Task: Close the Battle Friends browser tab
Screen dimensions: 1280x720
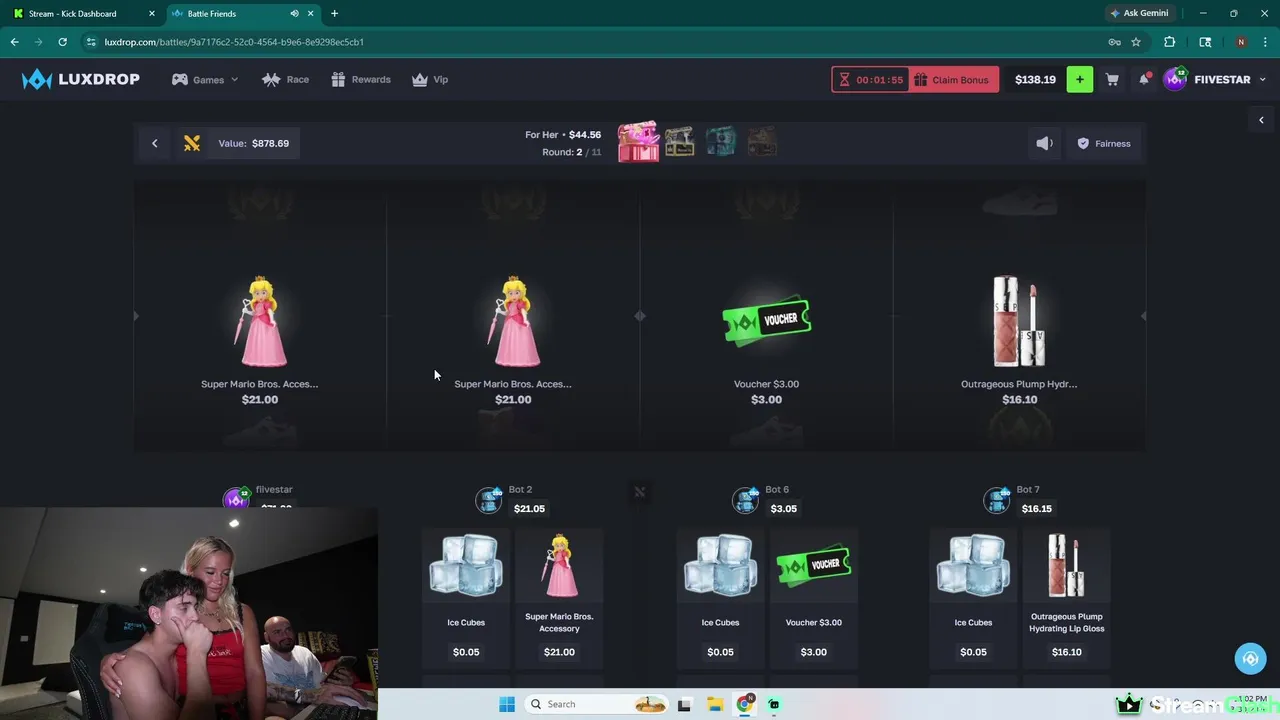Action: 312,13
